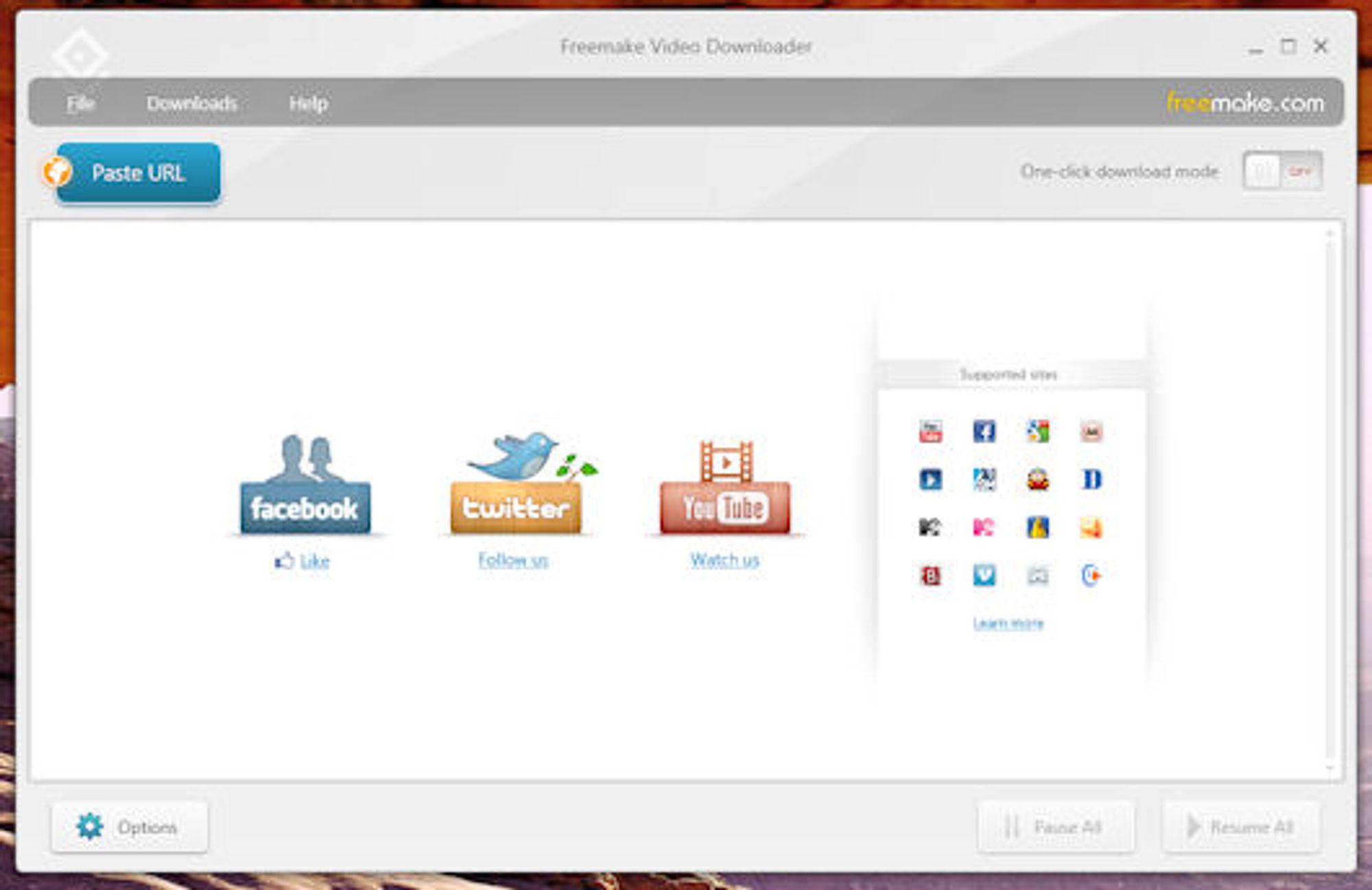This screenshot has width=1372, height=890.
Task: Click the Dailymotion blue D icon
Action: pyautogui.click(x=1091, y=479)
